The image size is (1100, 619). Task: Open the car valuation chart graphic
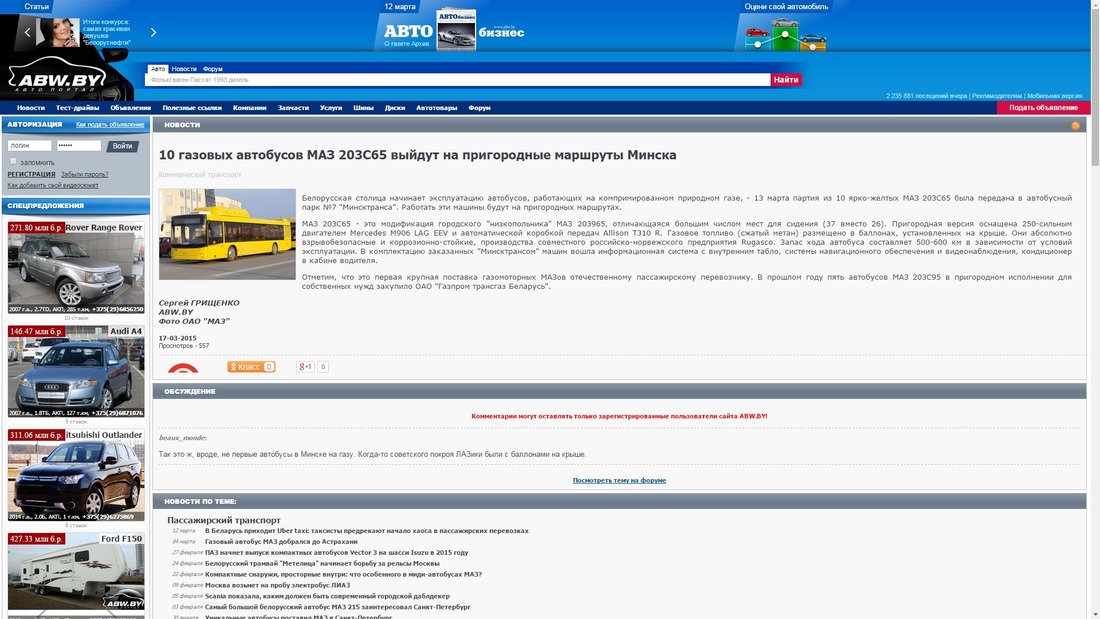coord(785,33)
